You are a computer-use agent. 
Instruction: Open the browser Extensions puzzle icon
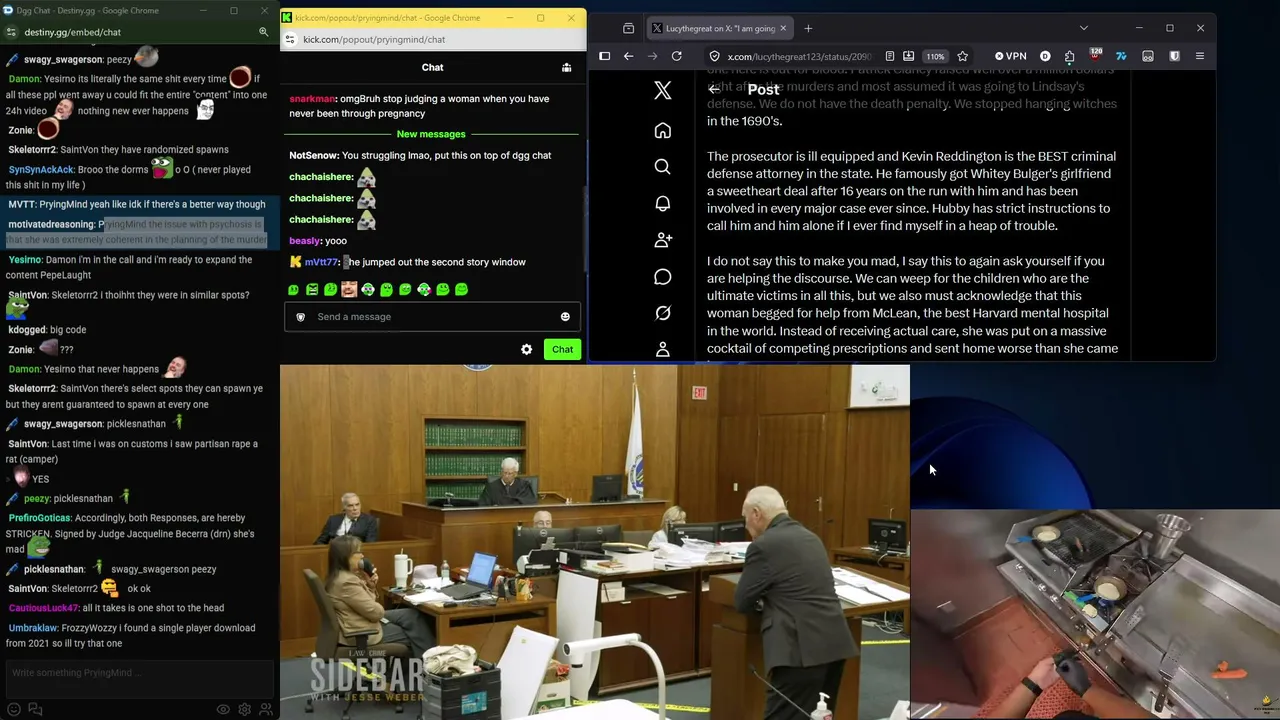click(x=1069, y=56)
